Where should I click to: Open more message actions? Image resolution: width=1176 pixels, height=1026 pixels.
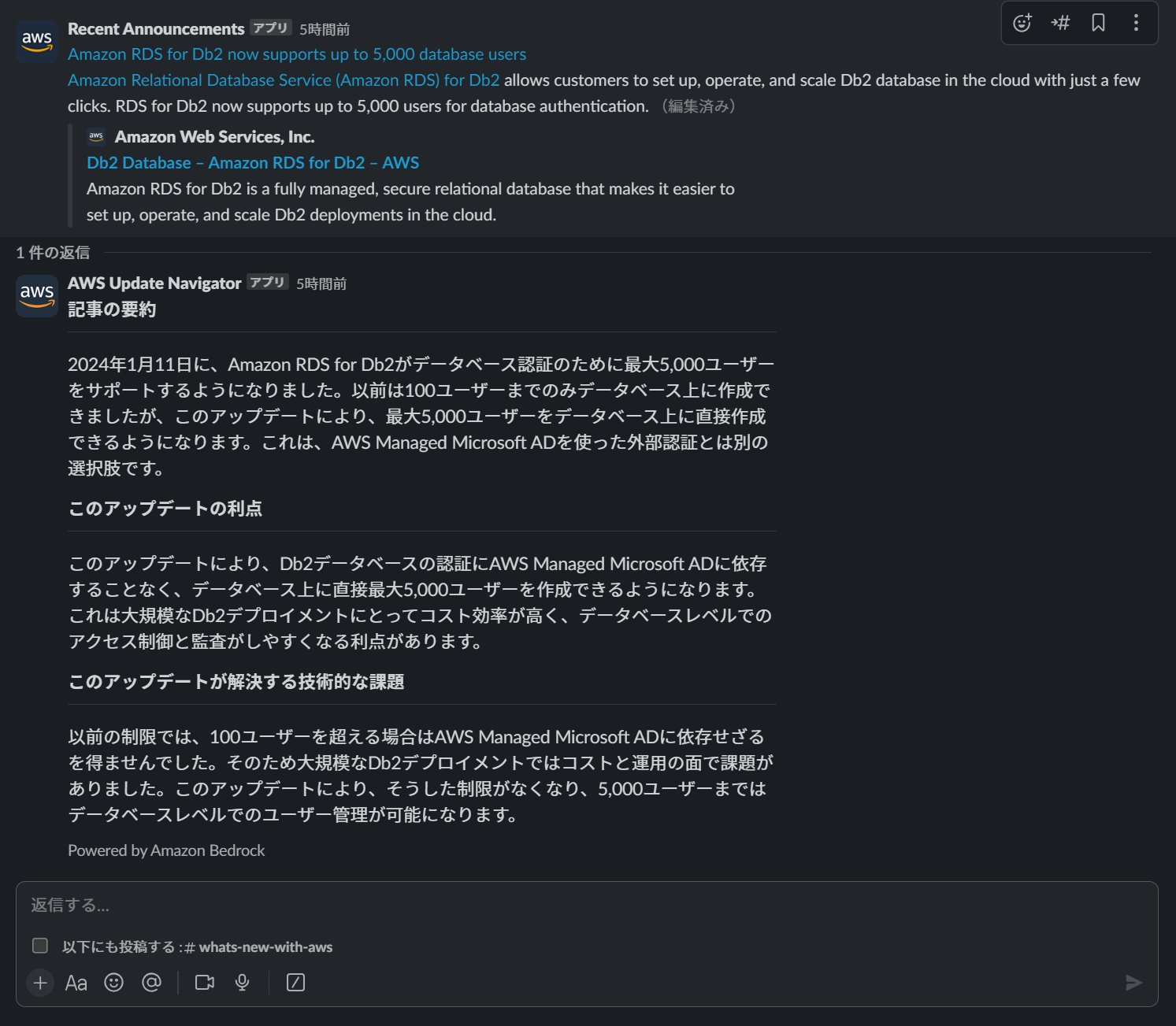(1135, 23)
